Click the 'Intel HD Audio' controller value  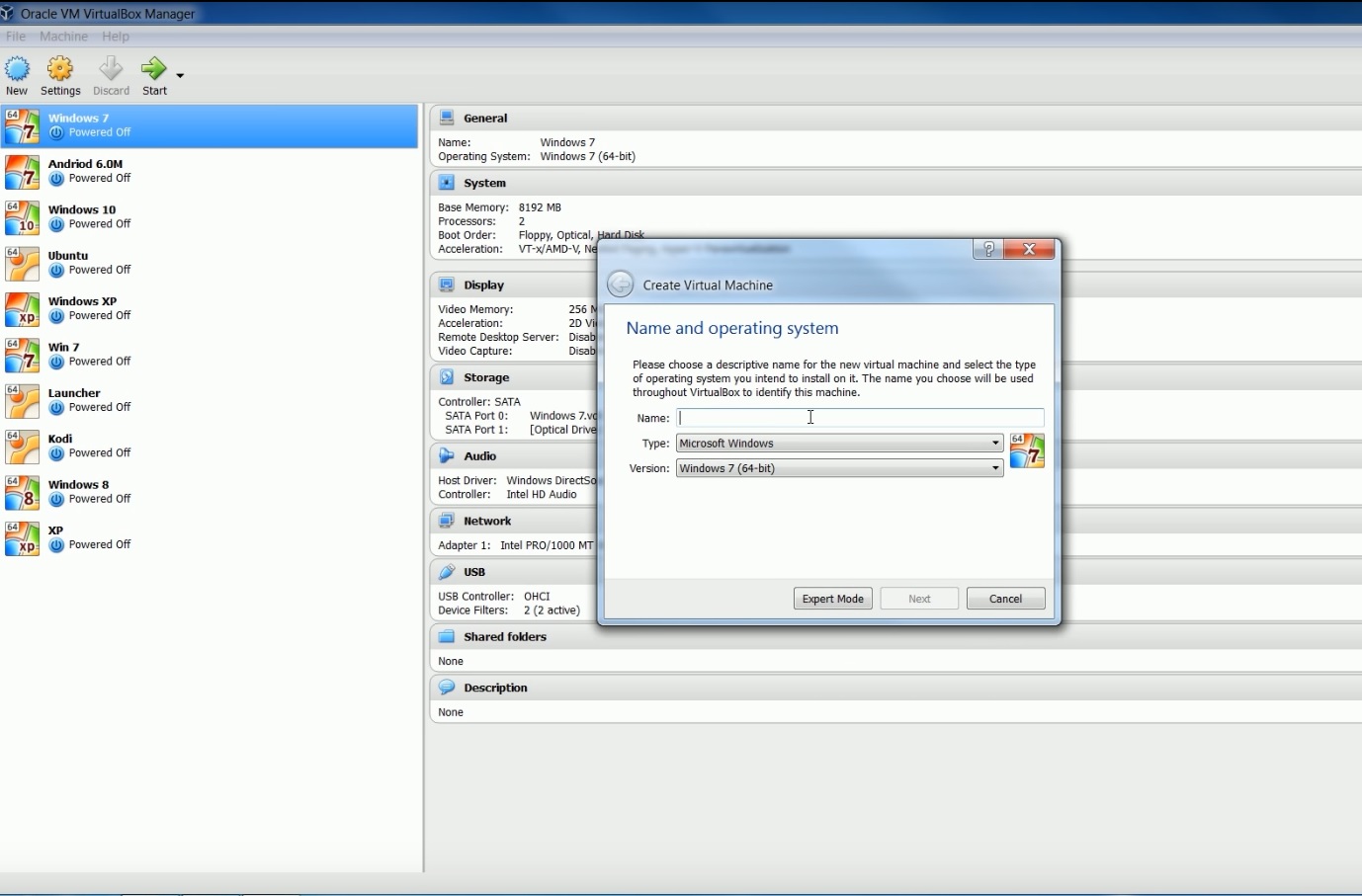tap(542, 494)
